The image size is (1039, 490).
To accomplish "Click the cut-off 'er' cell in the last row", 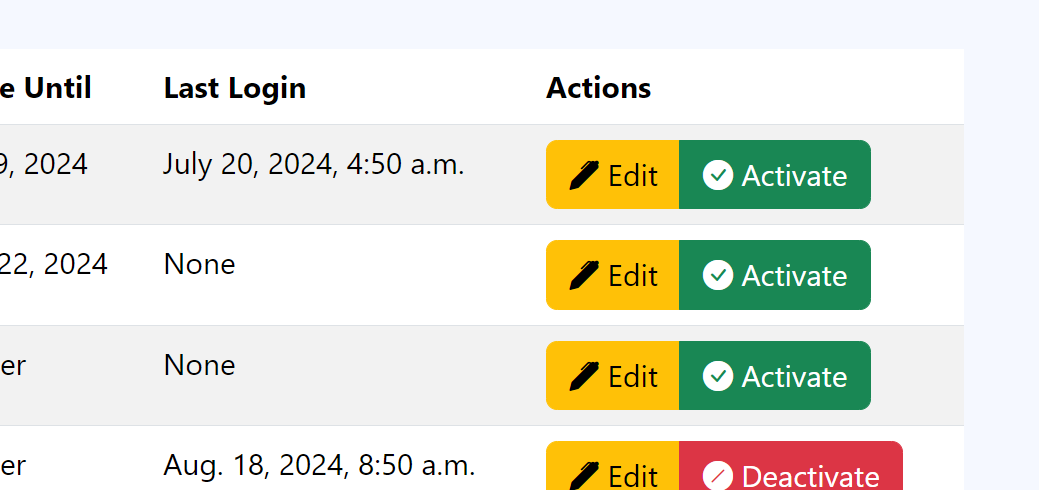I will click(13, 465).
